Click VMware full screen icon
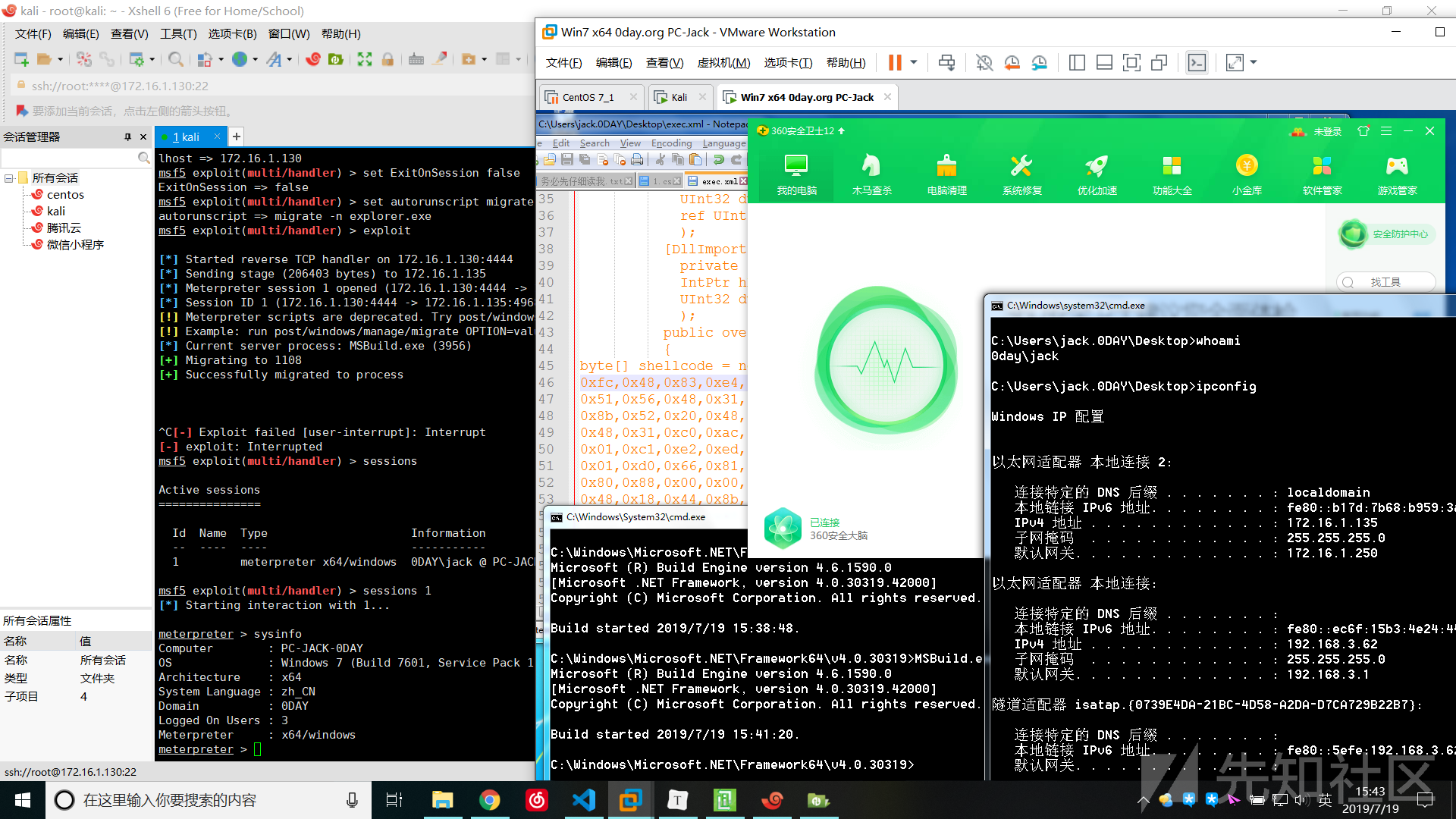This screenshot has height=819, width=1456. (1131, 63)
